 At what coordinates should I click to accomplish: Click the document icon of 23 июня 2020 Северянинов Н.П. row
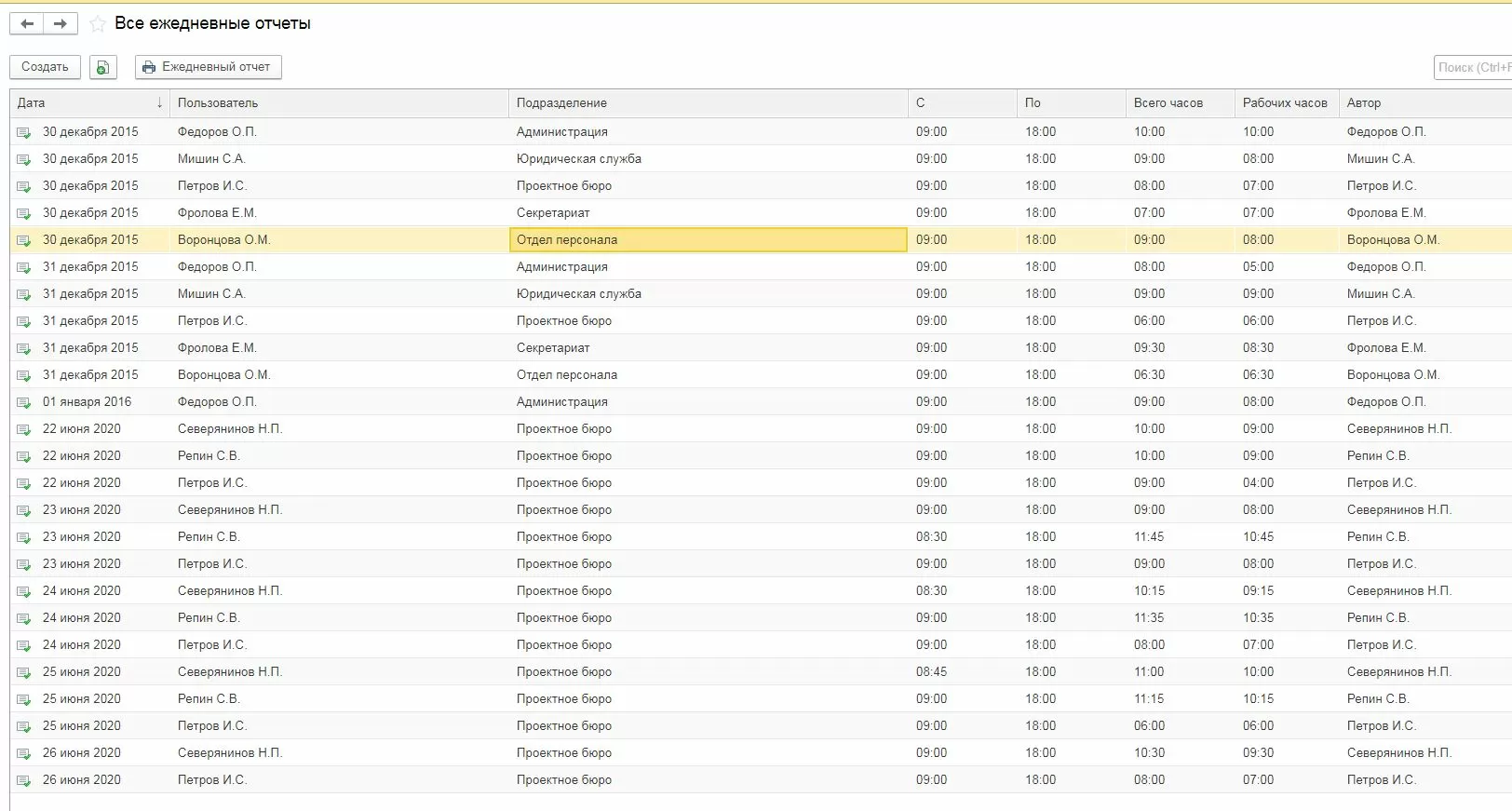(23, 510)
